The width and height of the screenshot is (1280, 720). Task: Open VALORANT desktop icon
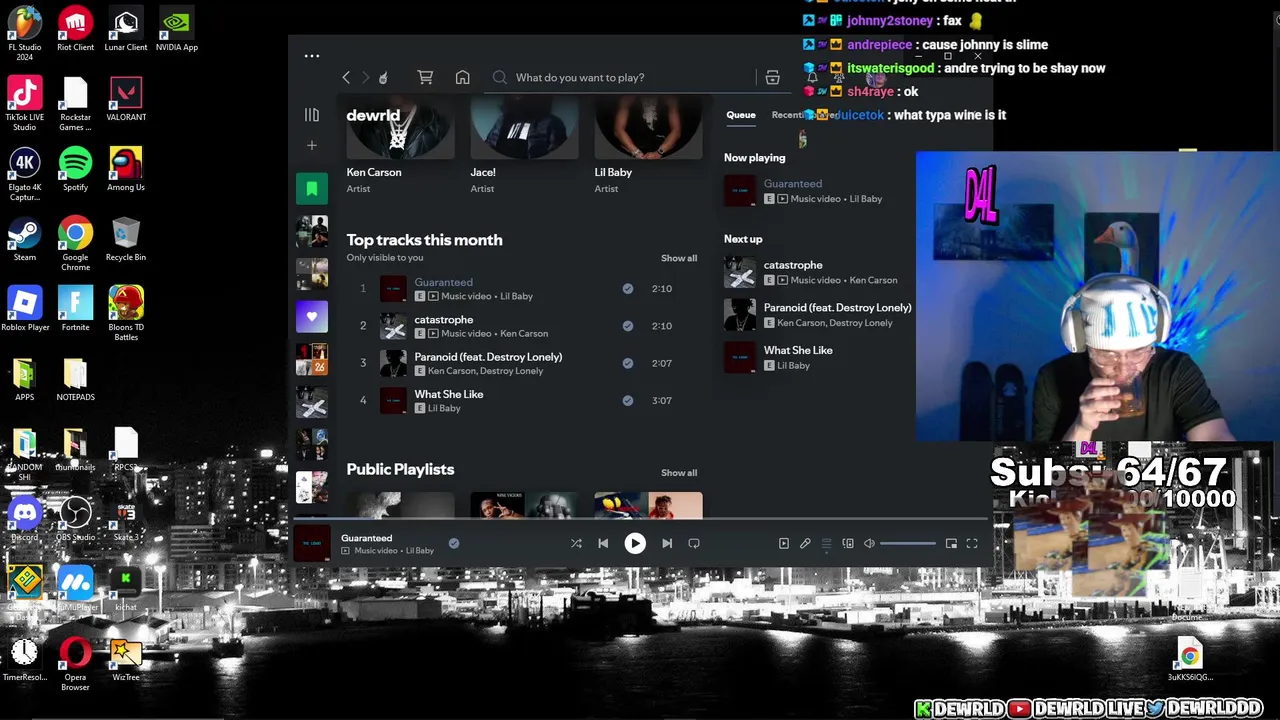click(126, 100)
